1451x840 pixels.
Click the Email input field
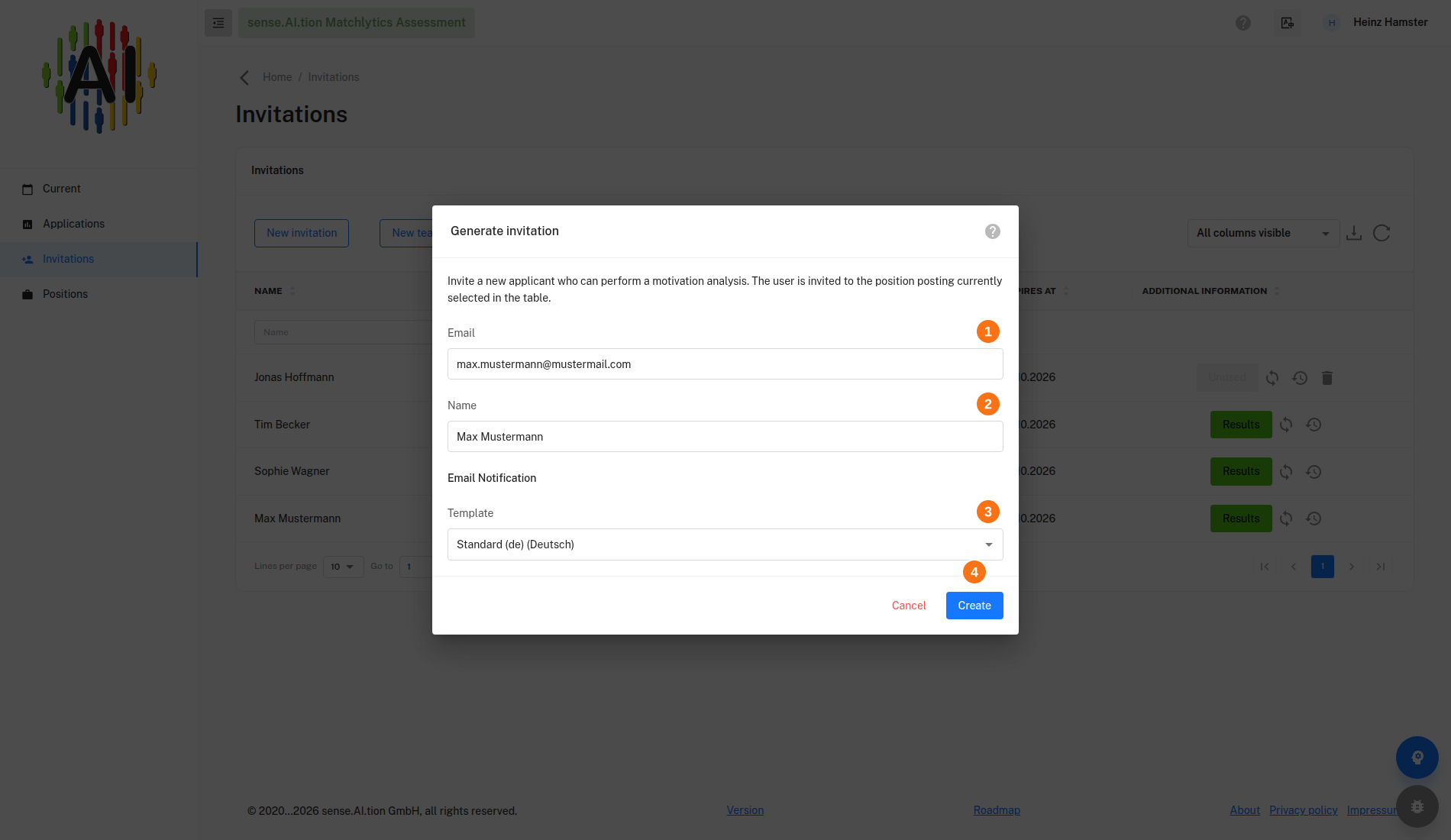point(725,364)
